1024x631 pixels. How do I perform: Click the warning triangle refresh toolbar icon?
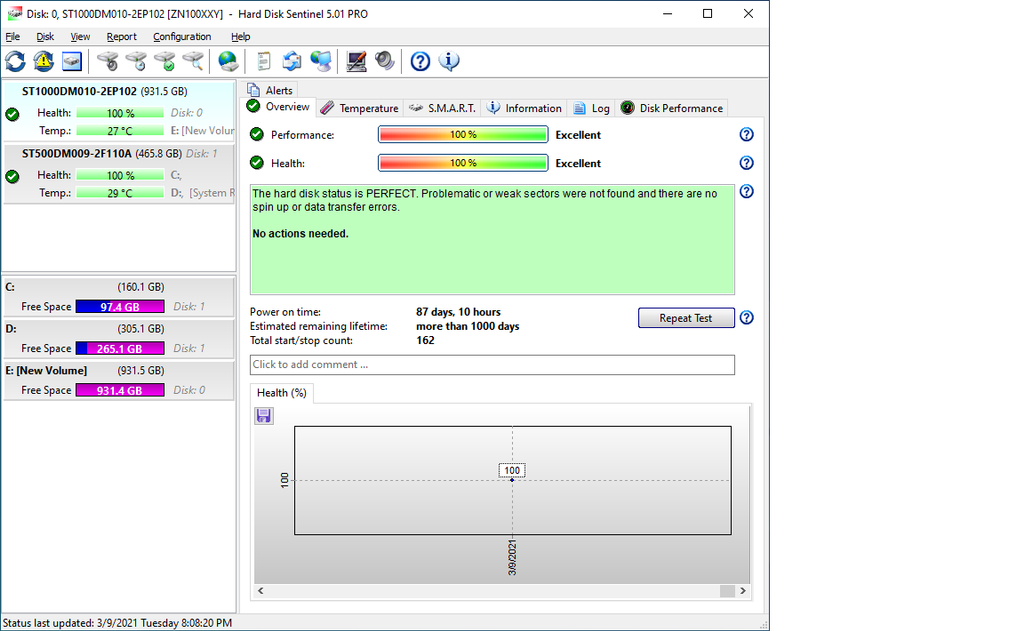pos(43,62)
